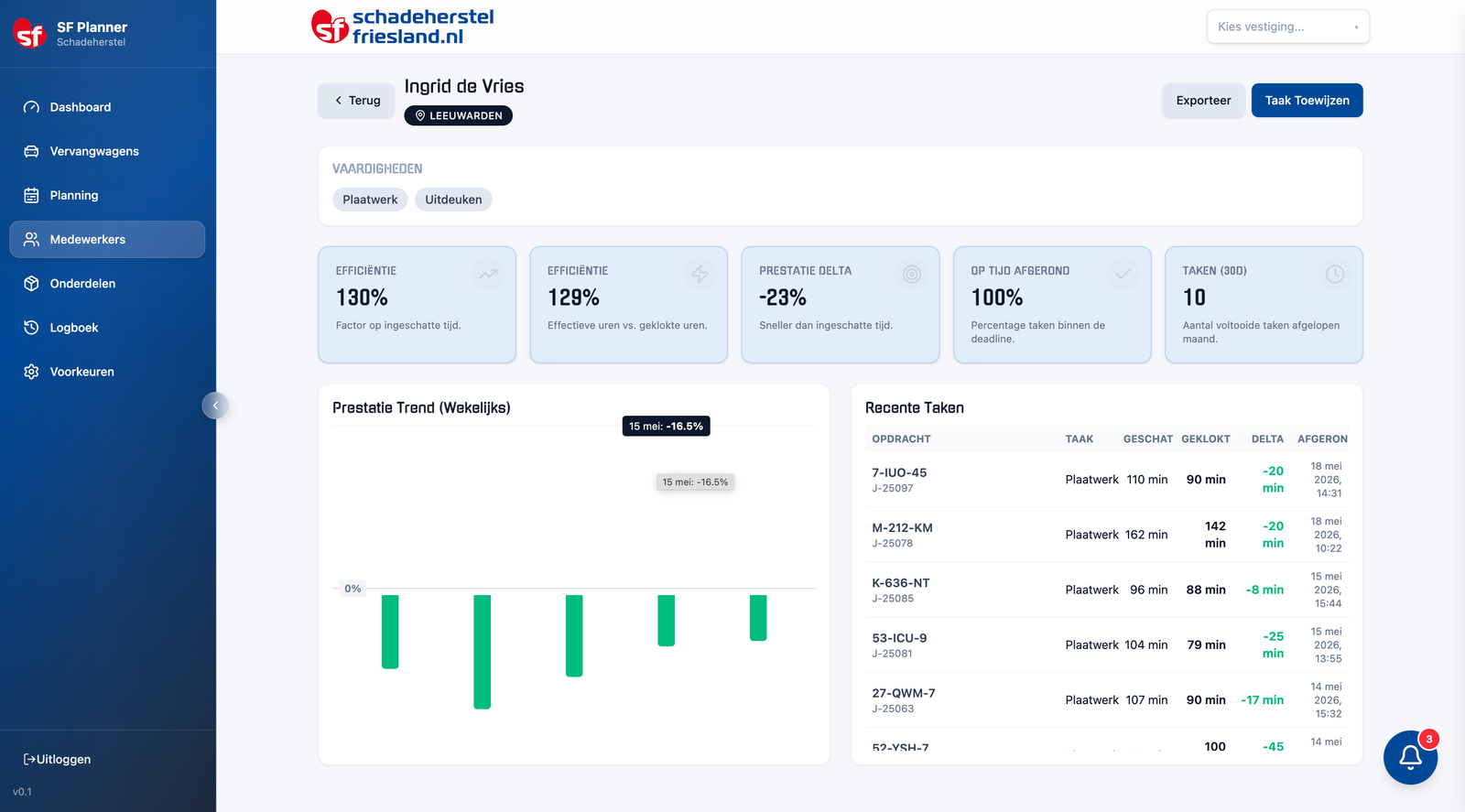Click the Ingrid de Vries heading
The image size is (1465, 812).
[464, 86]
